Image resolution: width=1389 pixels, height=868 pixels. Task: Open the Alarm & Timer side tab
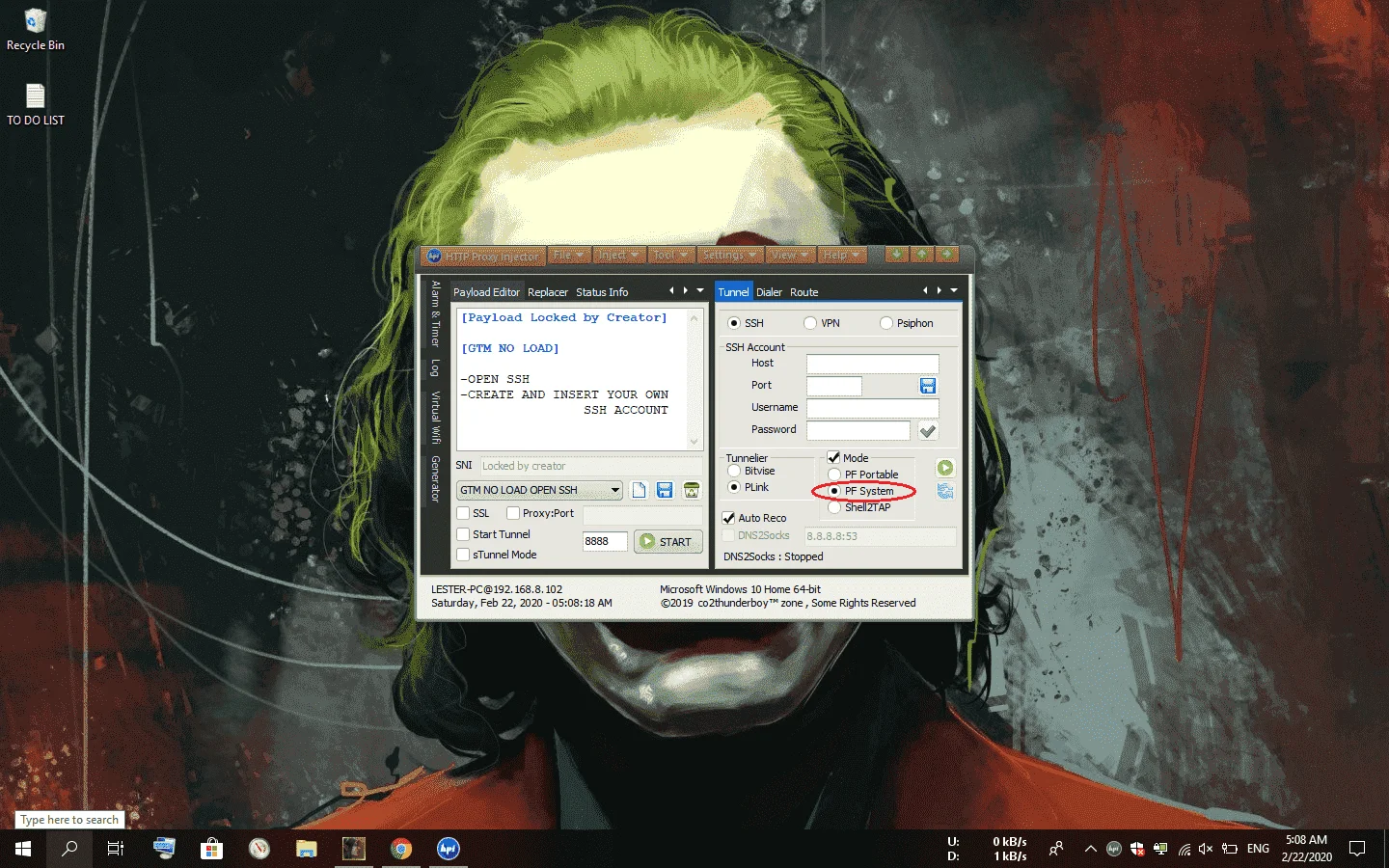click(436, 314)
